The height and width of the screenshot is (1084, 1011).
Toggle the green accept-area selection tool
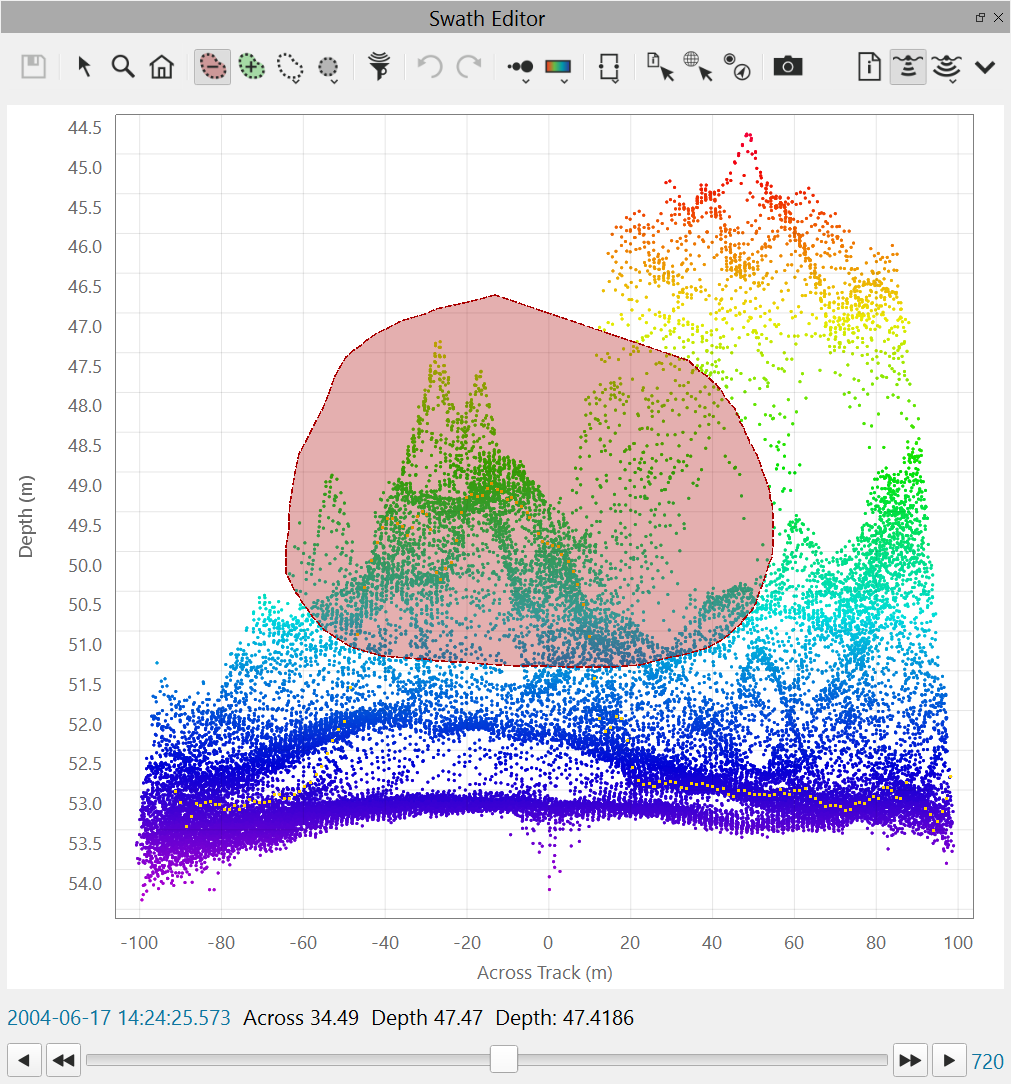(x=252, y=67)
